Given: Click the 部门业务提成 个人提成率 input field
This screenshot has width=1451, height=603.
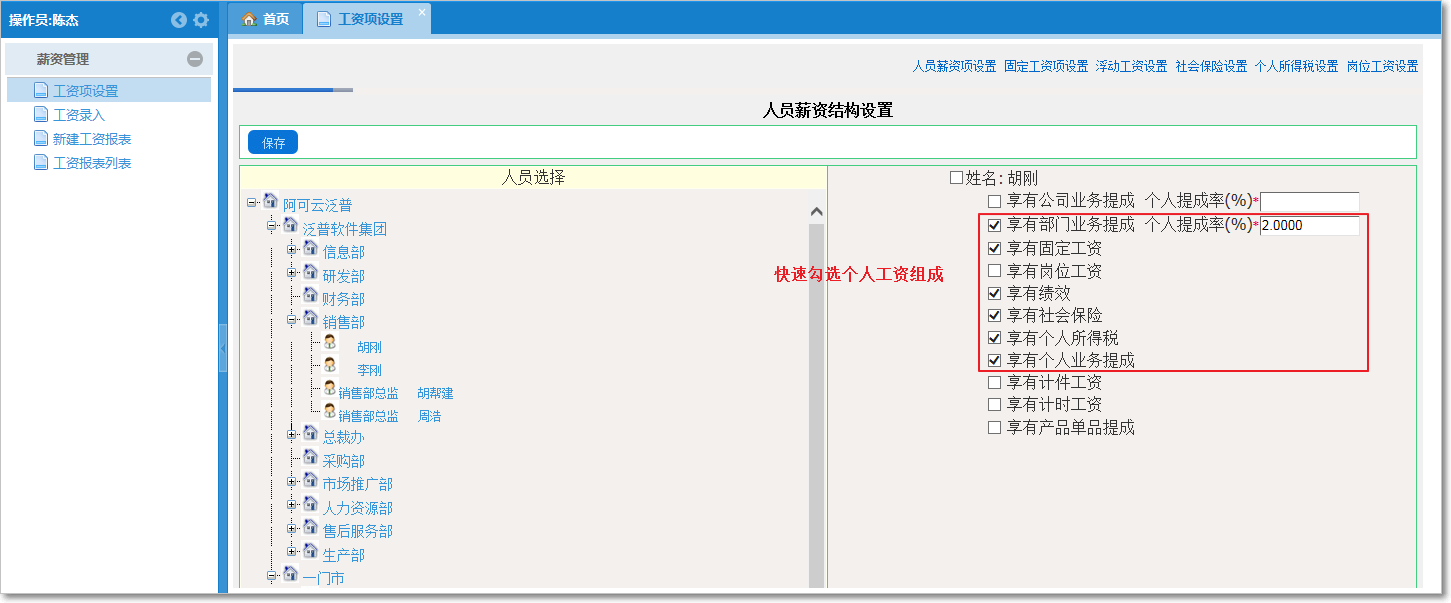Looking at the screenshot, I should coord(1309,226).
